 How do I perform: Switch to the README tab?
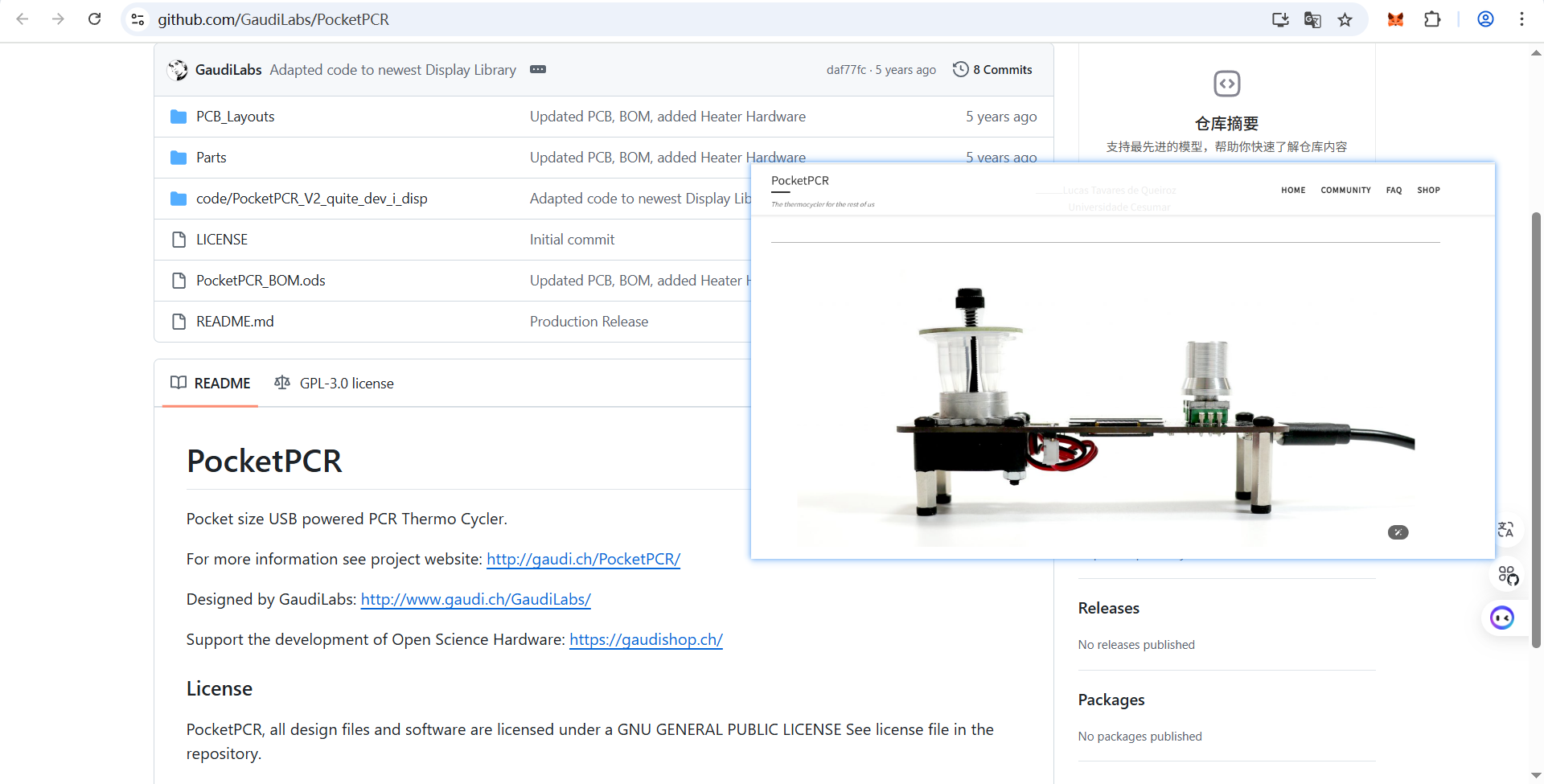coord(210,384)
